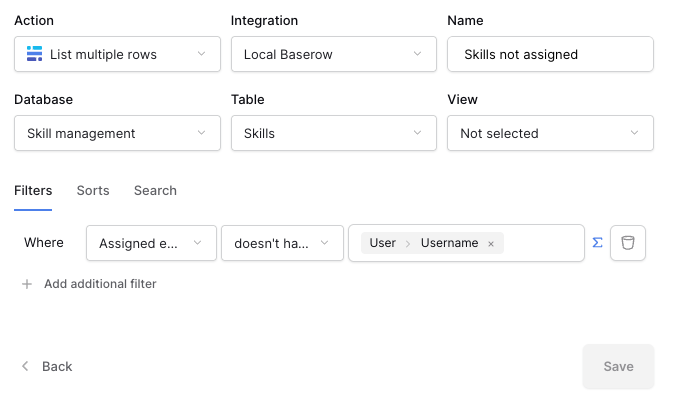Click the plus icon to add filter
Image resolution: width=688 pixels, height=412 pixels.
tap(27, 284)
